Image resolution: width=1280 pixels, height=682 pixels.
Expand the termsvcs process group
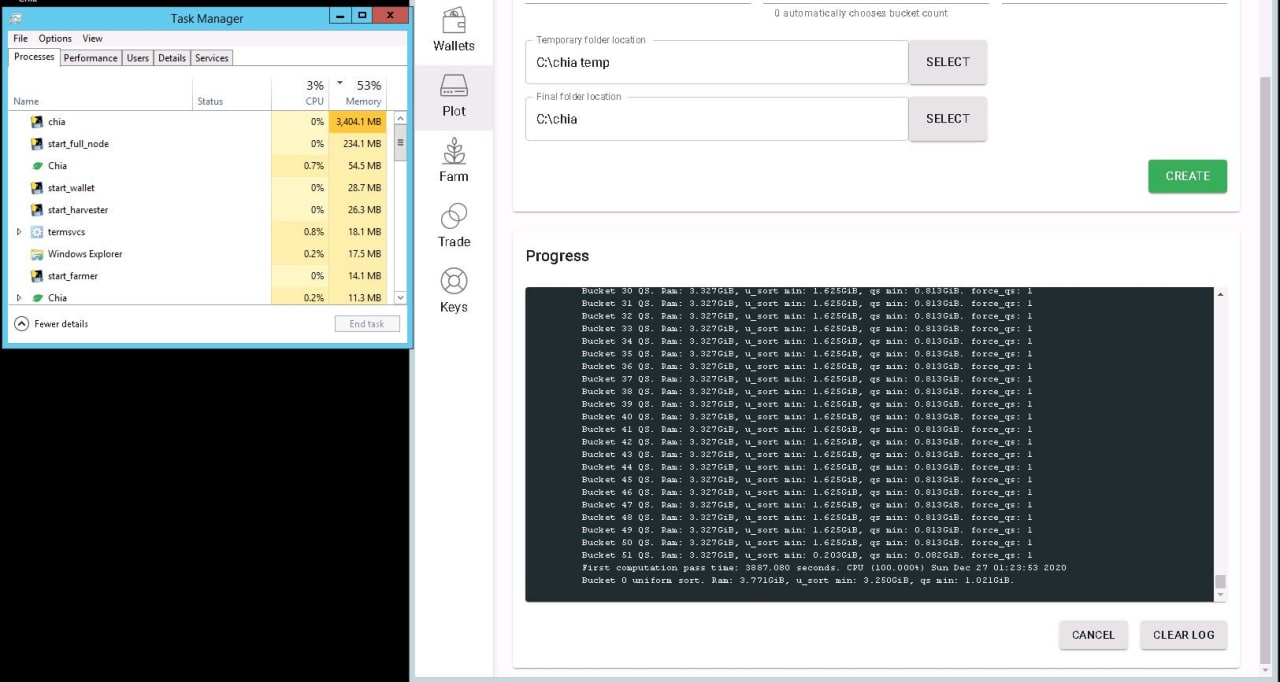pyautogui.click(x=18, y=232)
